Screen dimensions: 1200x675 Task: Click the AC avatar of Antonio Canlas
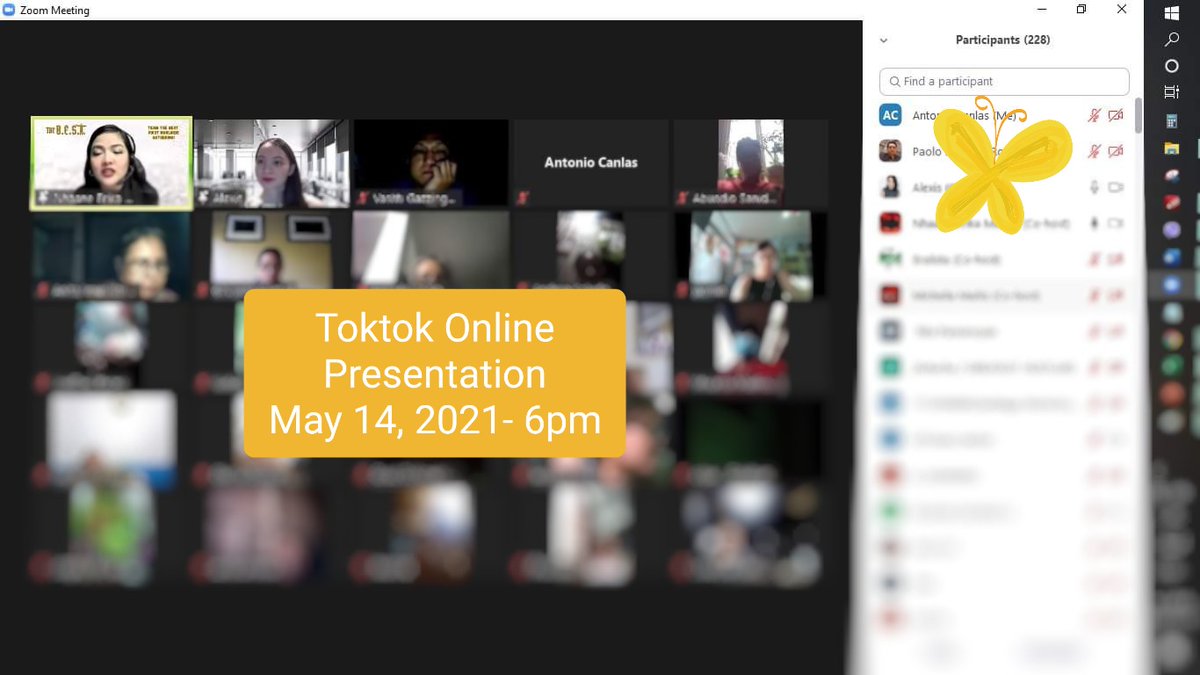[x=890, y=116]
